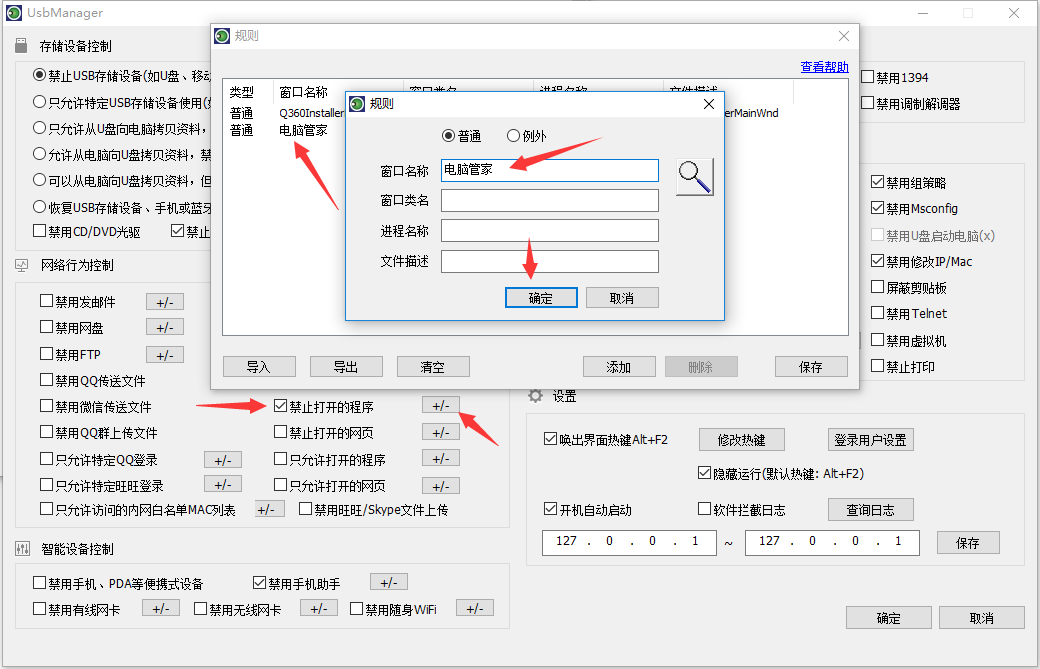Uncheck the 禁止打开的程序 checkbox

[281, 407]
